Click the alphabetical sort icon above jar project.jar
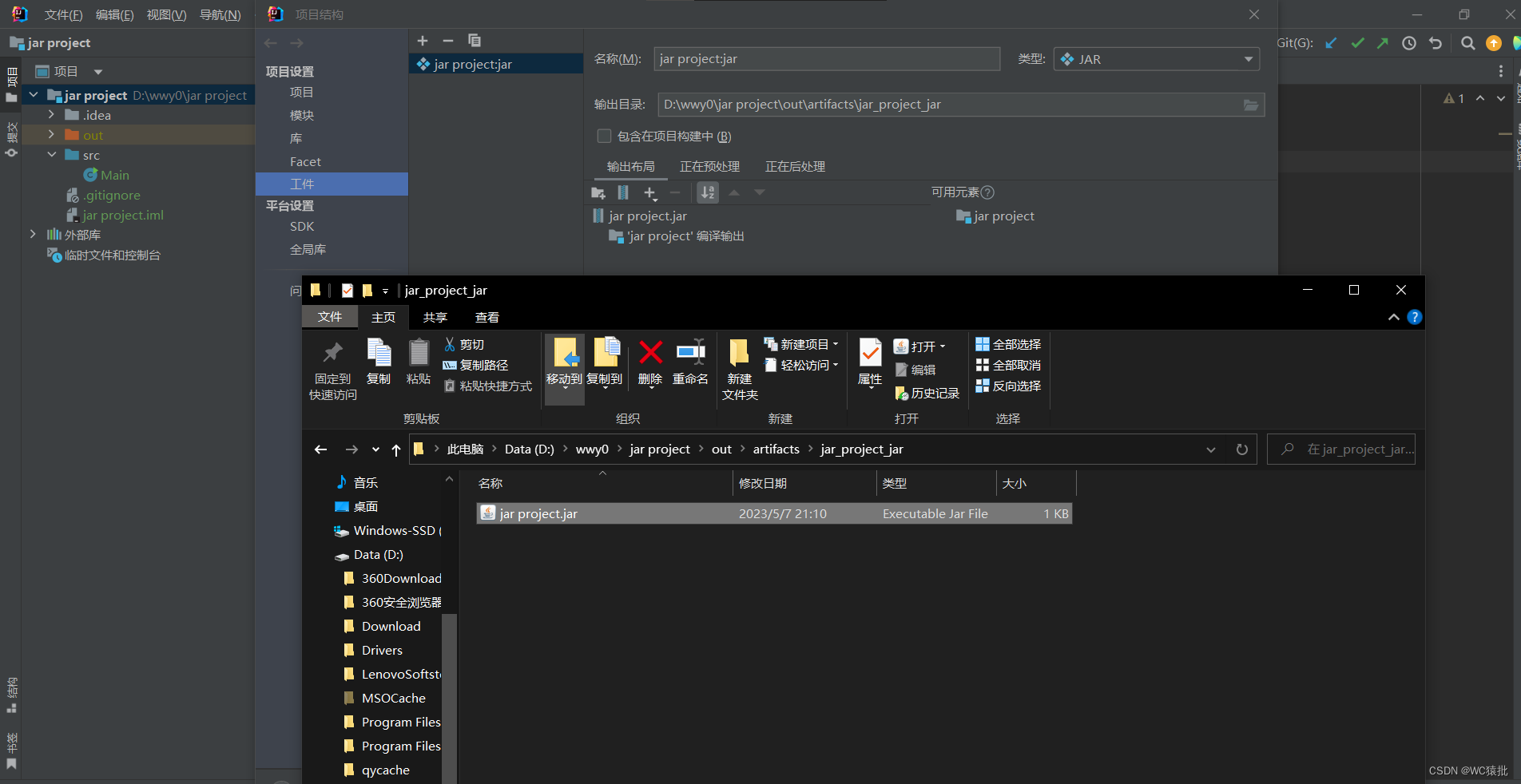 coord(707,192)
